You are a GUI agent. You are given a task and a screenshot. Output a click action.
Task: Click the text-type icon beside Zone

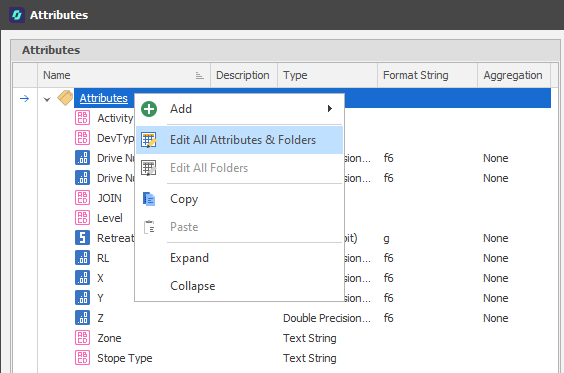(82, 338)
